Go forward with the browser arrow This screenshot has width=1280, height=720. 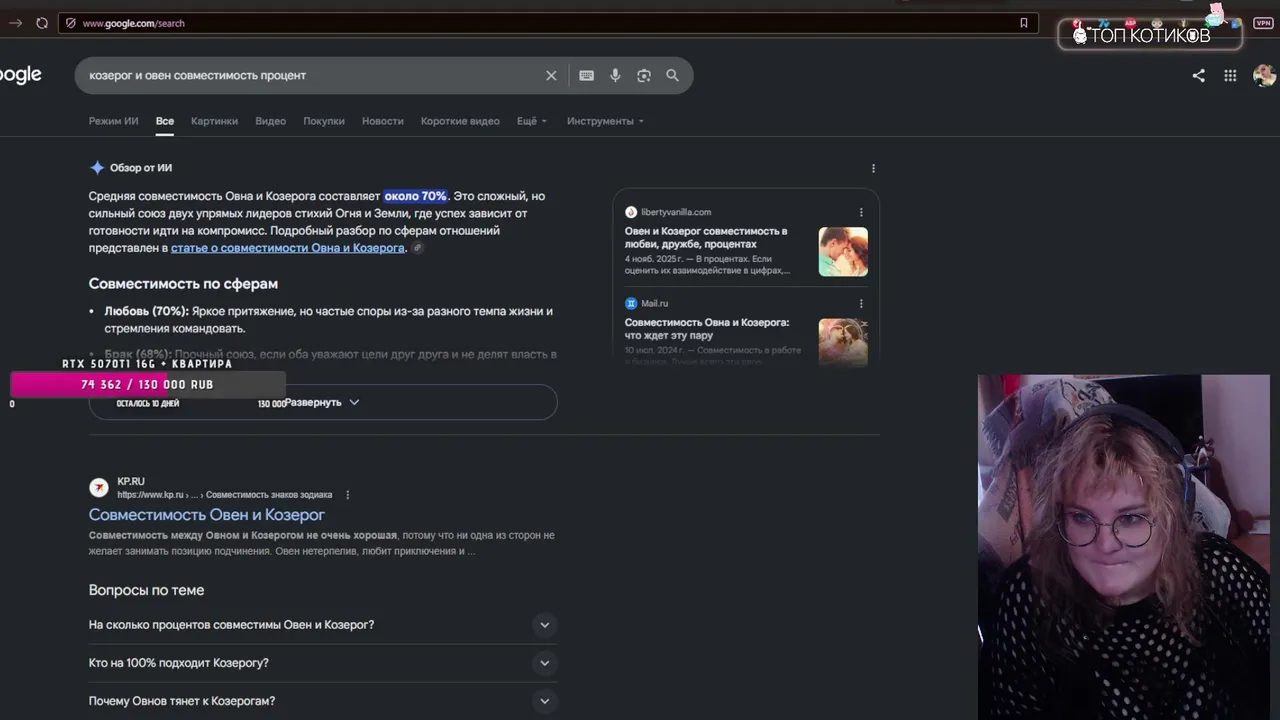pos(15,23)
